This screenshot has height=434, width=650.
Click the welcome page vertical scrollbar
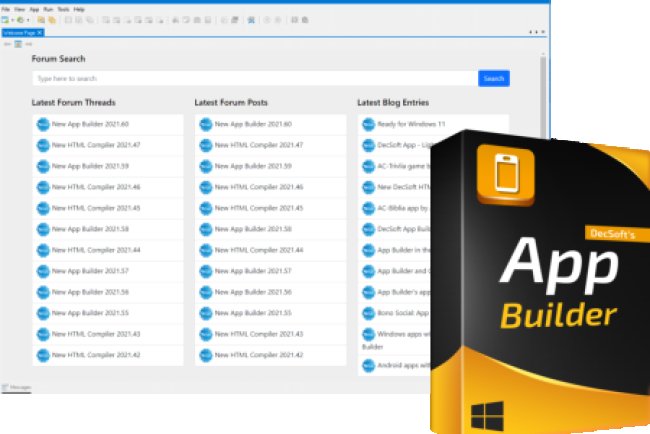point(543,95)
